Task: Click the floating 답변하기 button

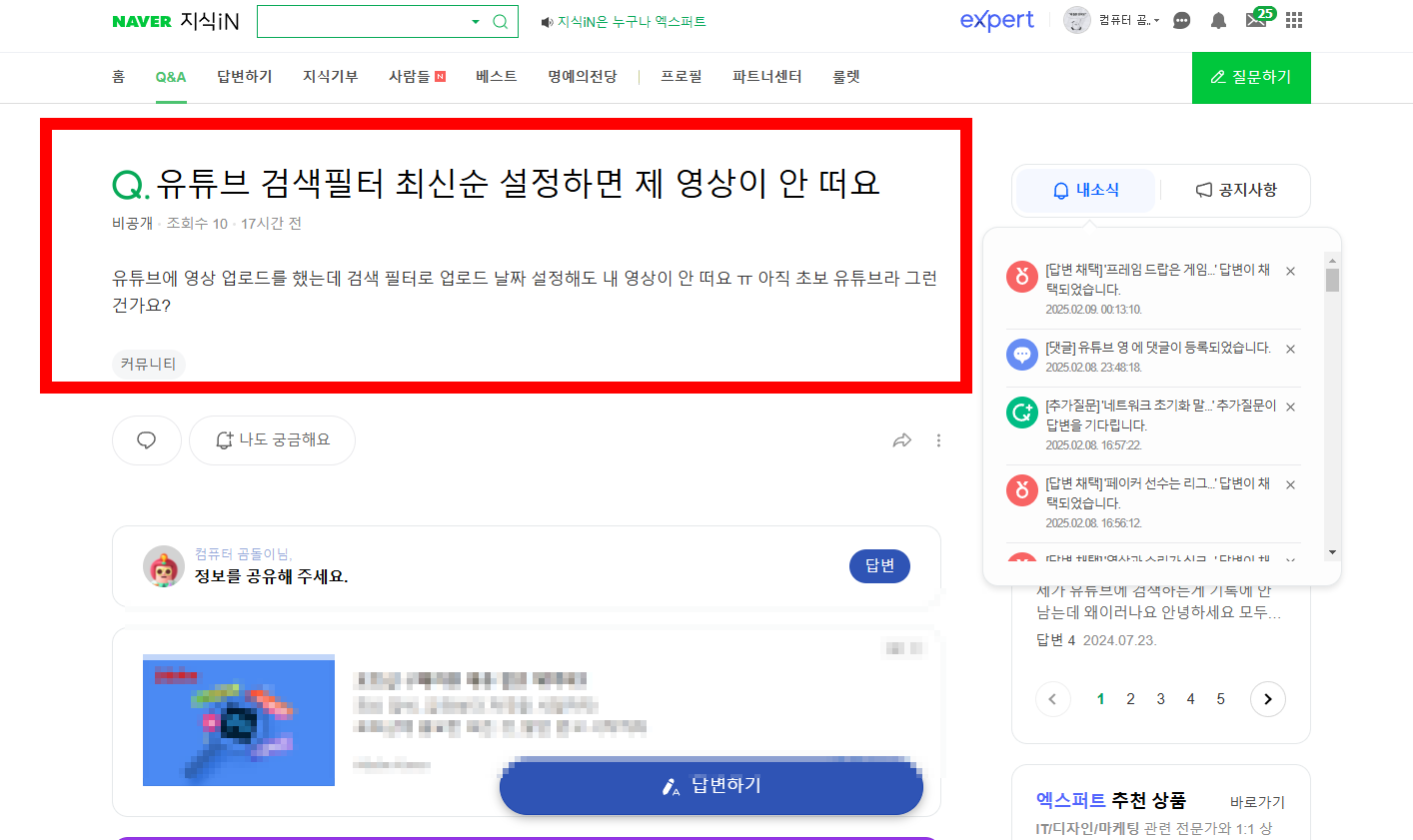Action: 711,786
